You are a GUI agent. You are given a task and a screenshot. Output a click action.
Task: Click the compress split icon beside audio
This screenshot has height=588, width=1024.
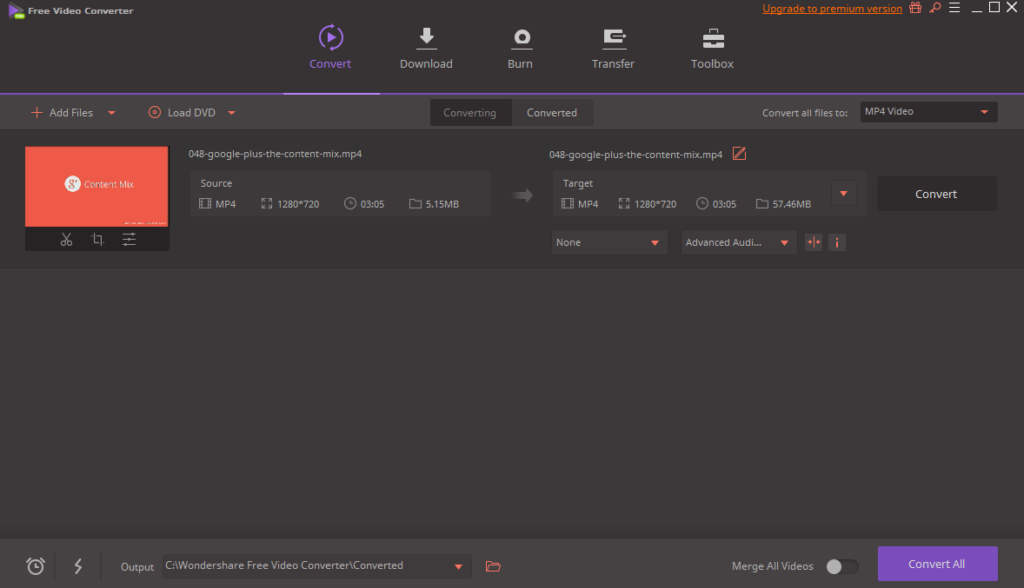pyautogui.click(x=813, y=242)
